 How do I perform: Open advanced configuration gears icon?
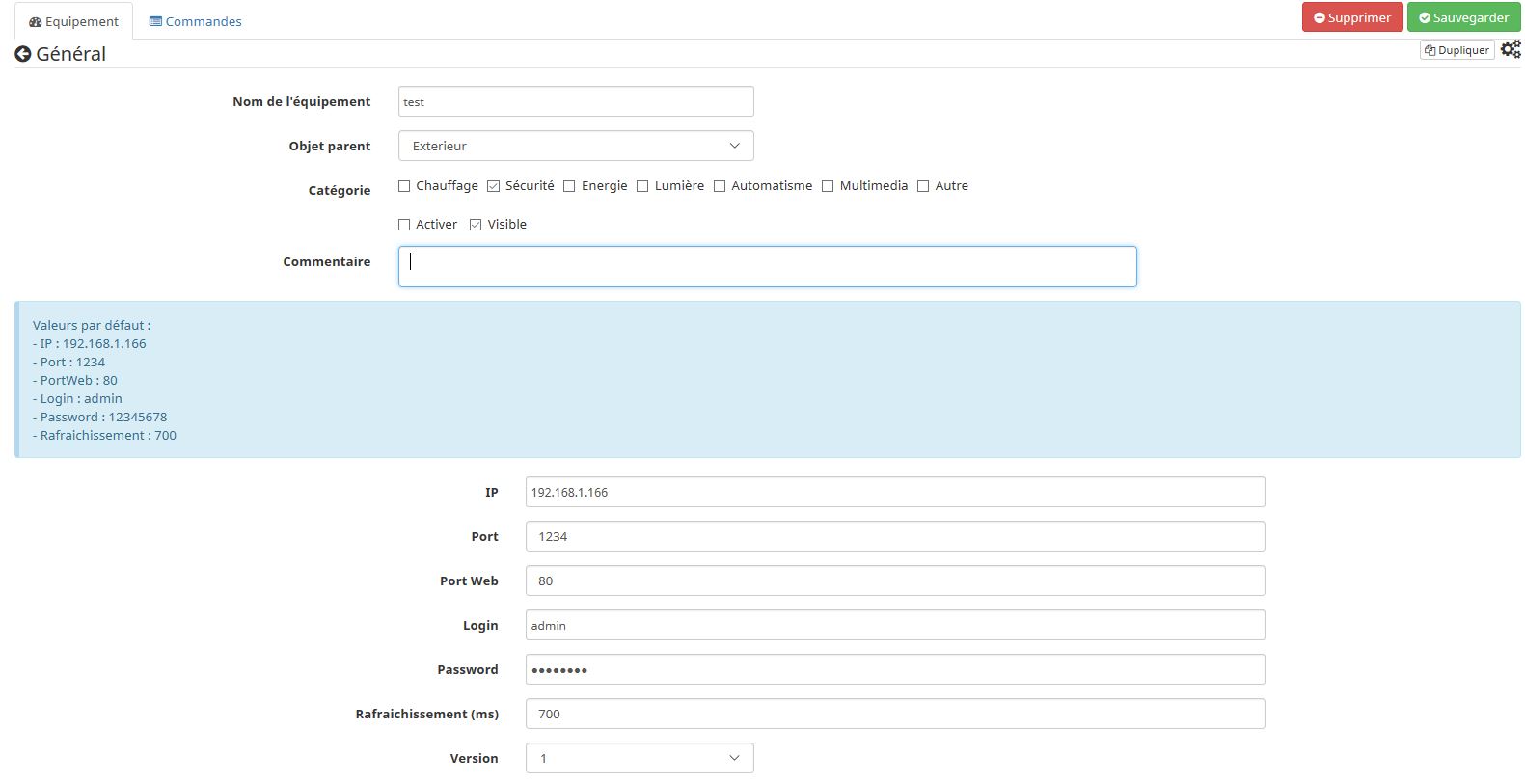(x=1511, y=50)
